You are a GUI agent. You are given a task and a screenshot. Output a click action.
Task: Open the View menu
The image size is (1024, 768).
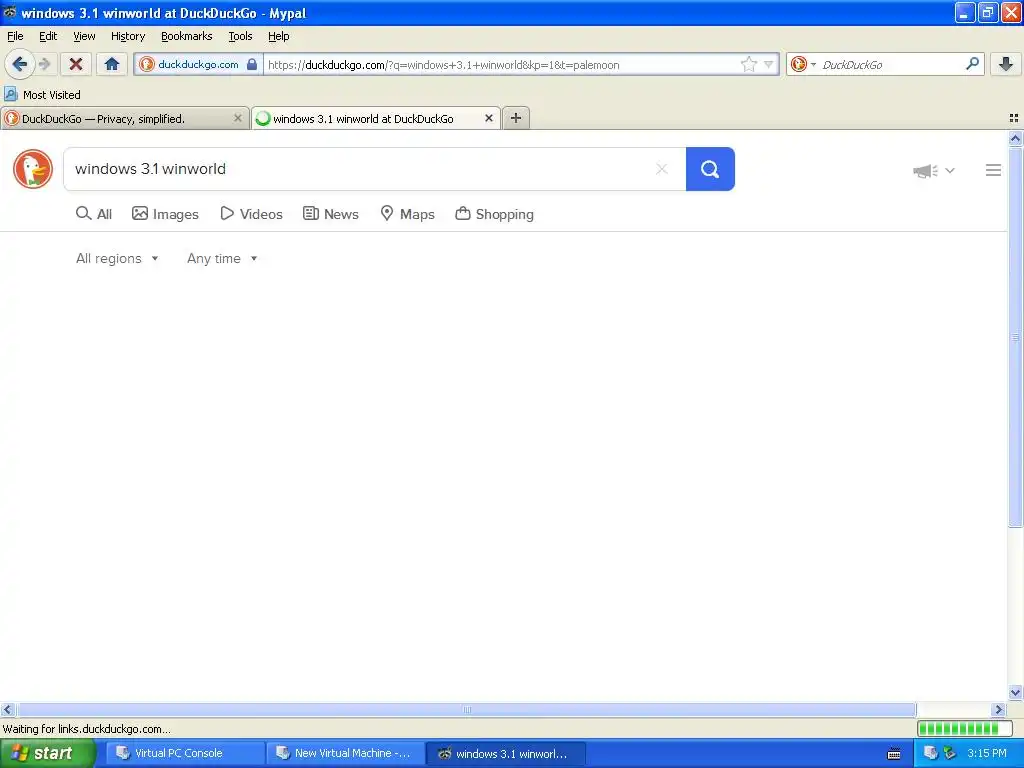click(x=84, y=36)
